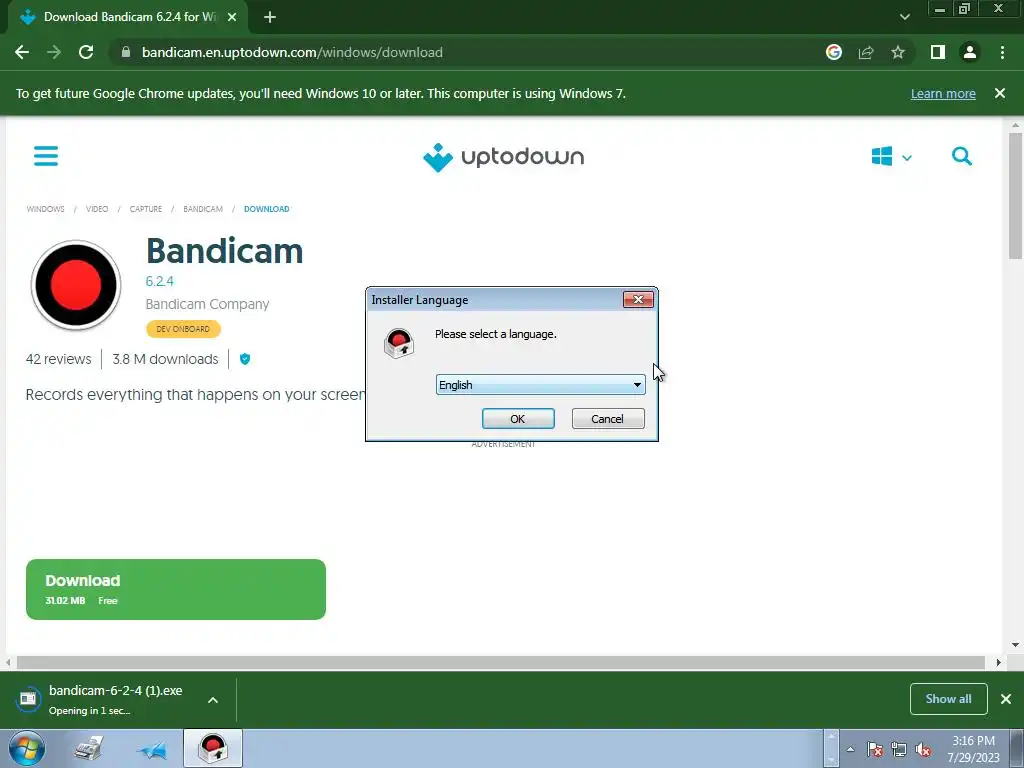Click the address bar URL

pyautogui.click(x=292, y=52)
